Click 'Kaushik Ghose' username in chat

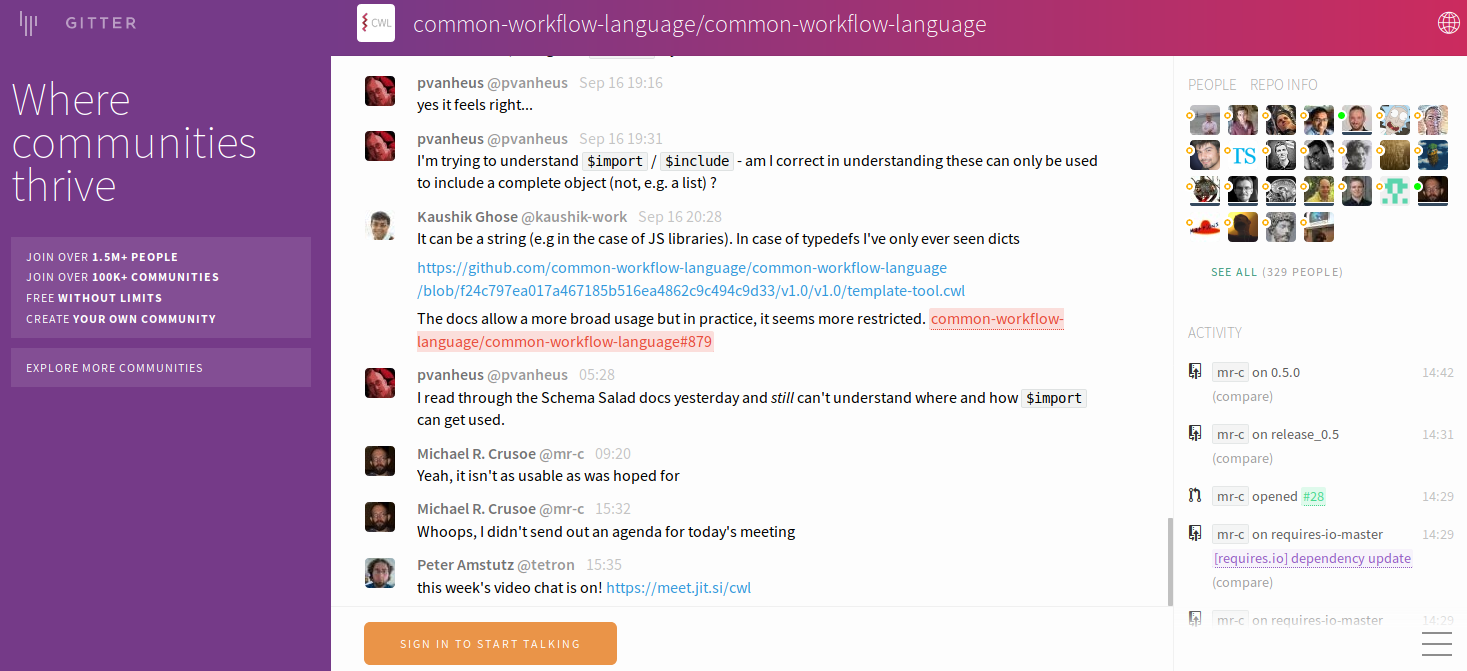(x=467, y=216)
